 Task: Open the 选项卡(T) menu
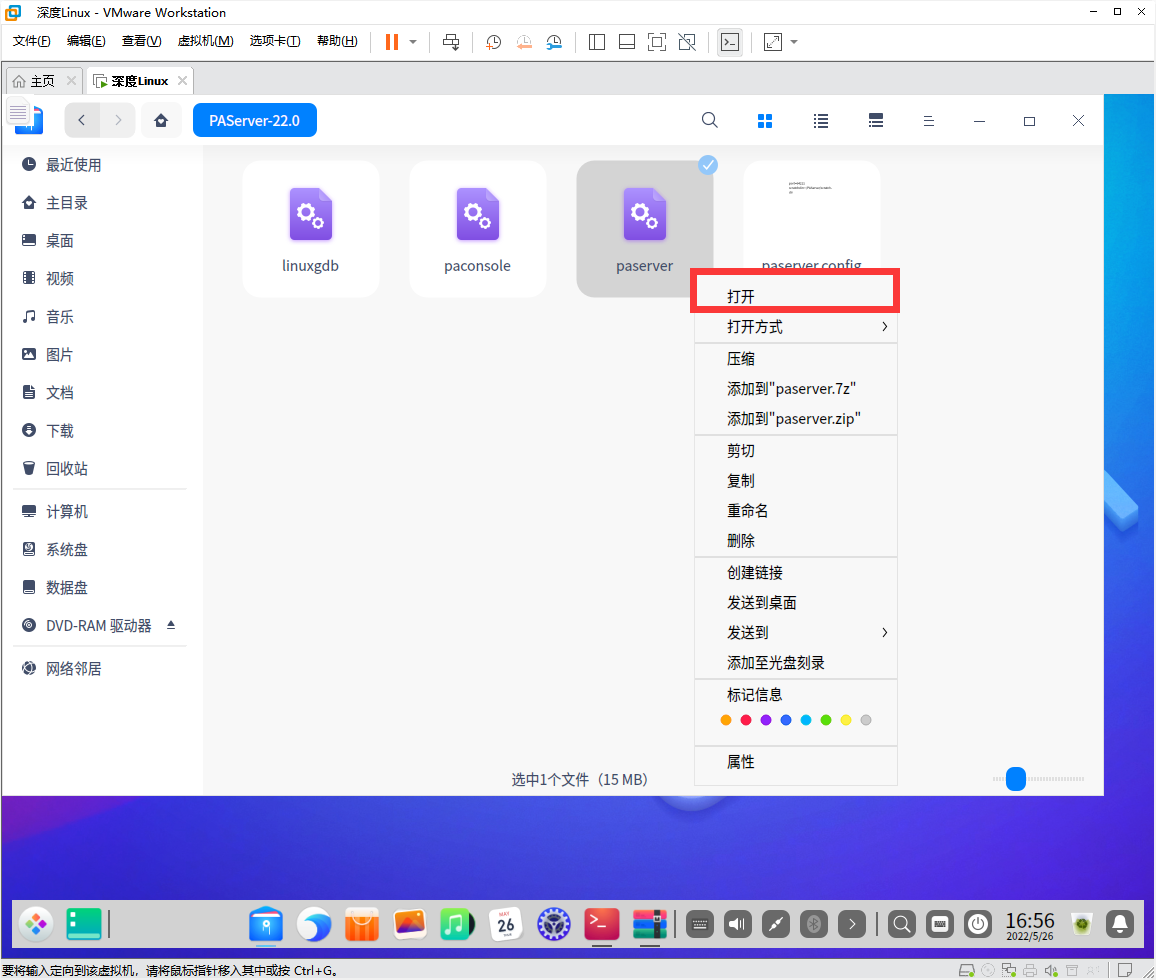click(x=275, y=41)
